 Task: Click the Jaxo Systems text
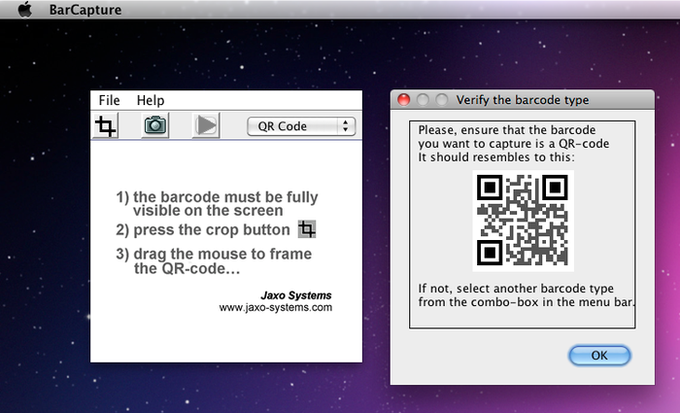(x=296, y=295)
